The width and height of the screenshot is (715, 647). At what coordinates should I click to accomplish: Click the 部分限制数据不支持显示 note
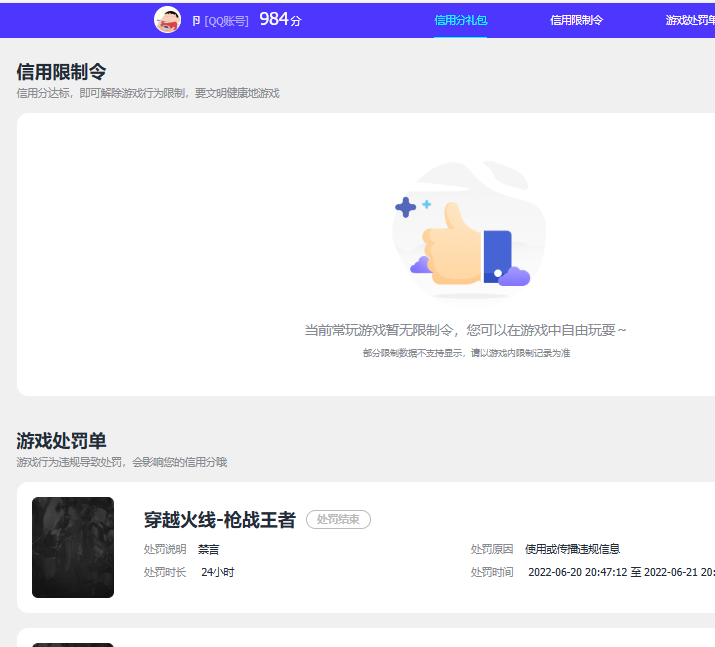[466, 353]
